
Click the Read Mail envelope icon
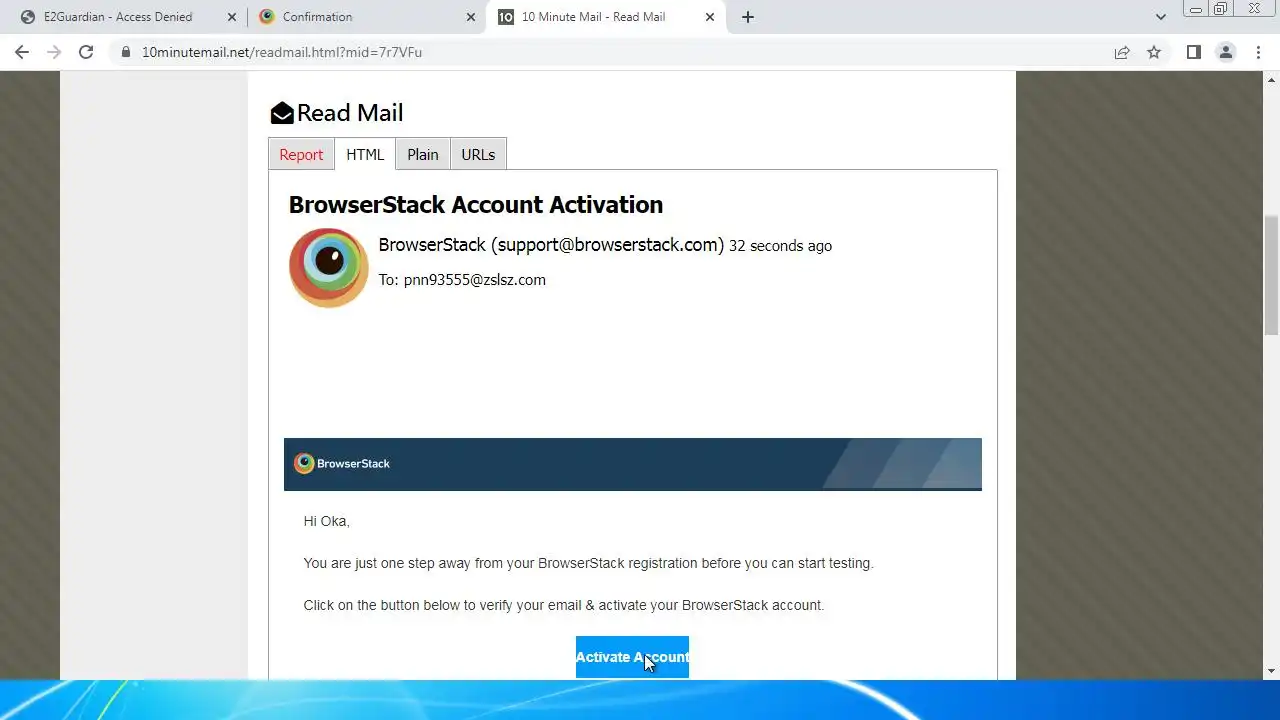(282, 113)
